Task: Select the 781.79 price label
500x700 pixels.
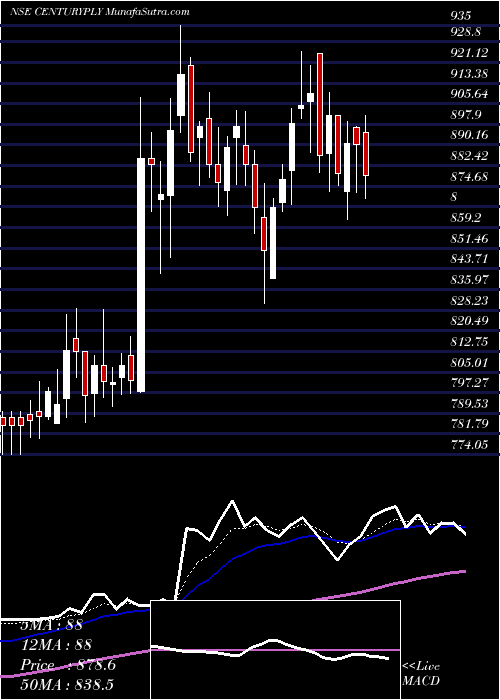Action: [x=469, y=424]
